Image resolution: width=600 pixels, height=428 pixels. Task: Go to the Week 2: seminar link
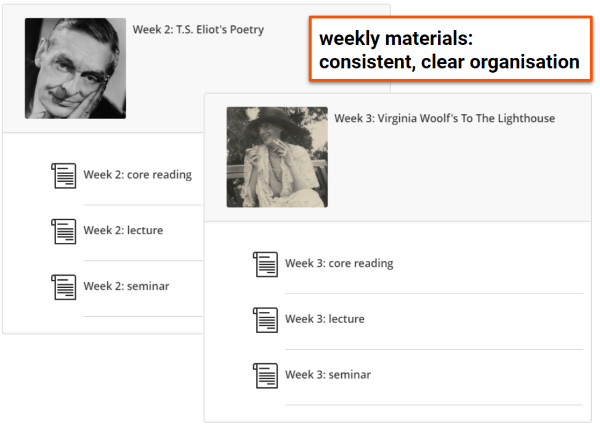click(126, 287)
